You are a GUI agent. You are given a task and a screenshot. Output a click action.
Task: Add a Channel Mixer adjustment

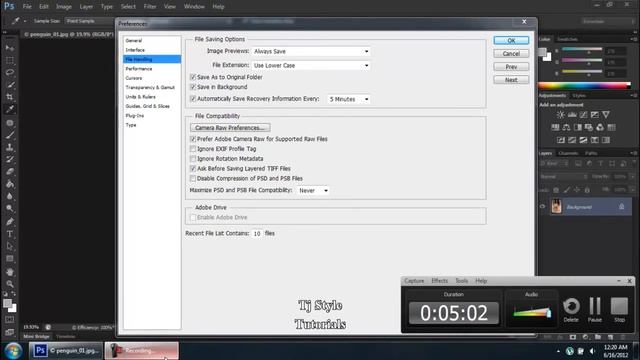coord(600,127)
